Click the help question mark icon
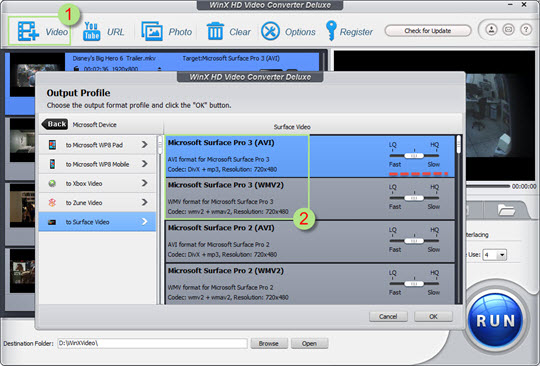Screen dimensions: 540x366 point(526,30)
